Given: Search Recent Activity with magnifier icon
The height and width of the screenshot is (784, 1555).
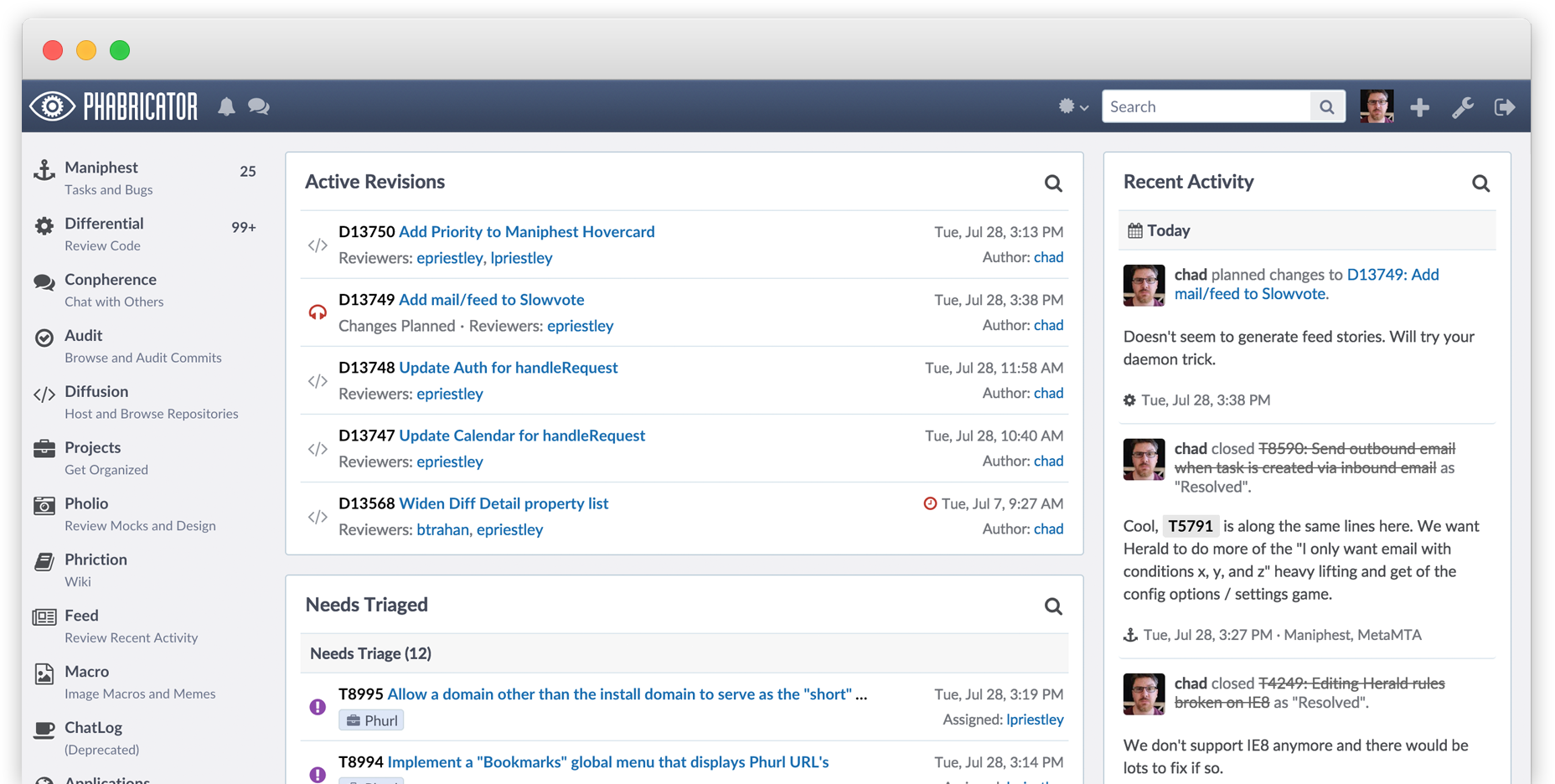Looking at the screenshot, I should pos(1480,183).
